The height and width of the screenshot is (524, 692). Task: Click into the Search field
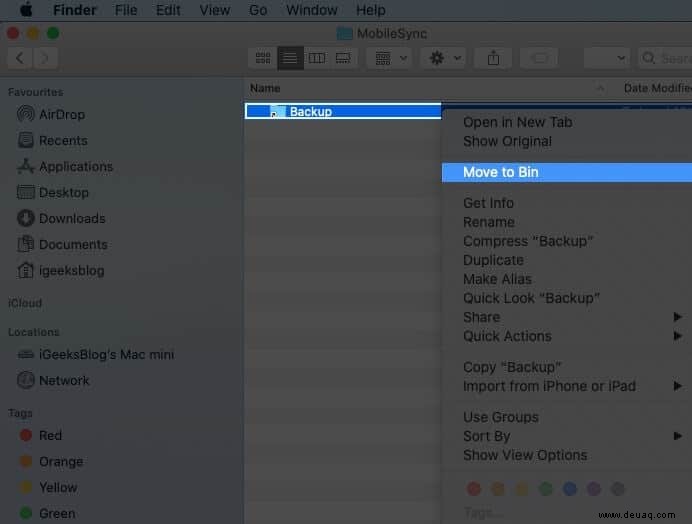click(x=665, y=58)
